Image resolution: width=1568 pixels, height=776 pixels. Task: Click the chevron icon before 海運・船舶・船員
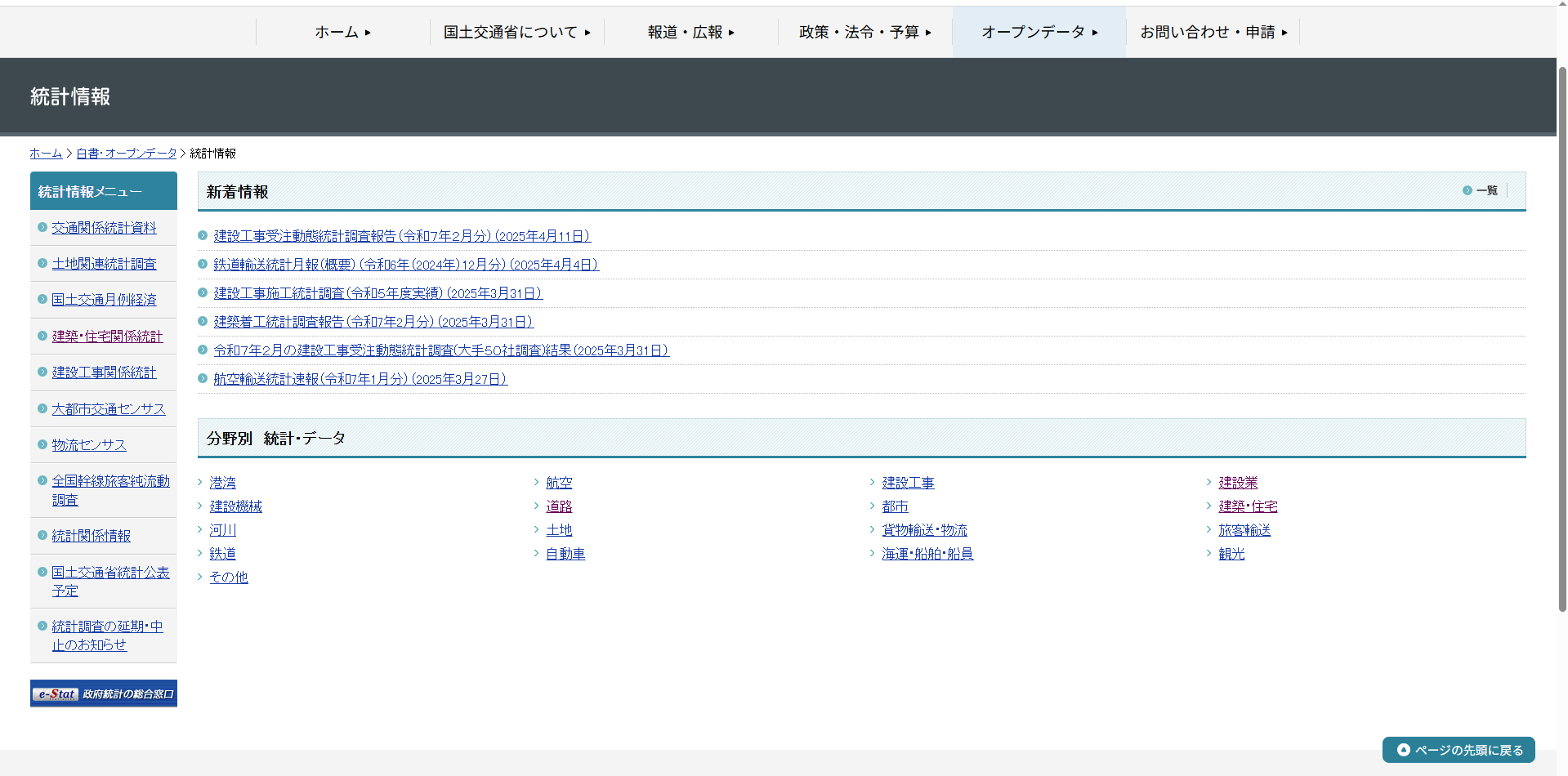pyautogui.click(x=871, y=553)
